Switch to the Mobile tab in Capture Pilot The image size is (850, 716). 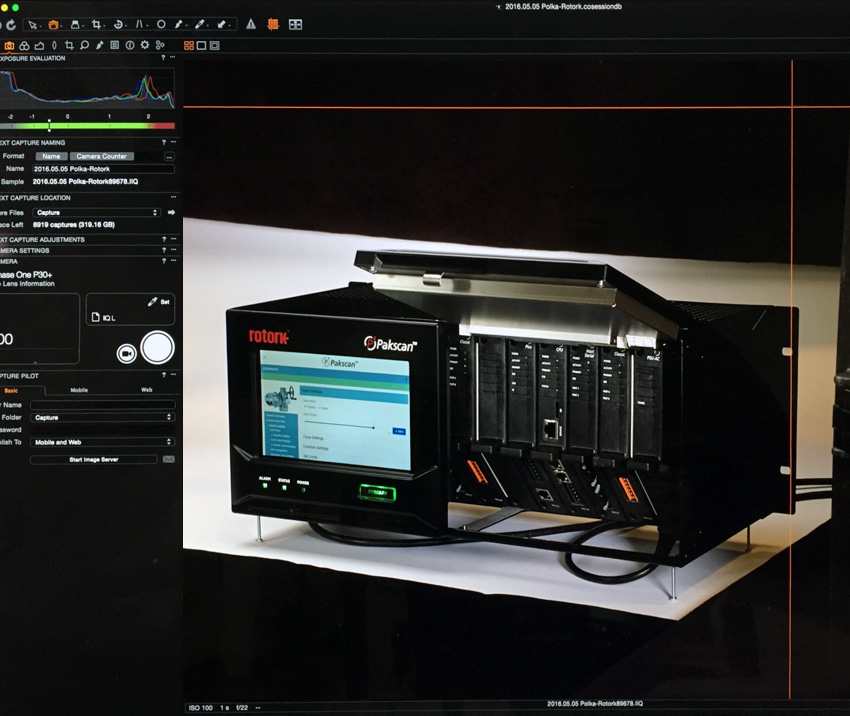79,390
